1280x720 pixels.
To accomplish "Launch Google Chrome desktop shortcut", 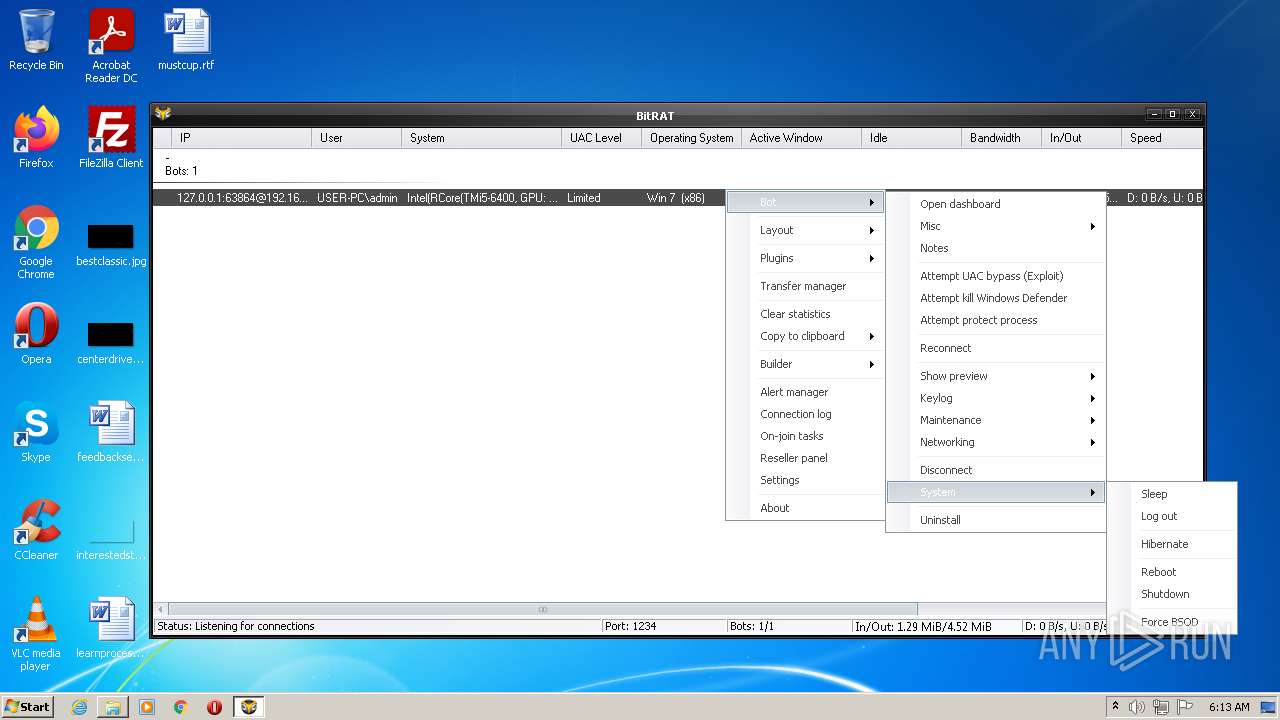I will point(36,242).
